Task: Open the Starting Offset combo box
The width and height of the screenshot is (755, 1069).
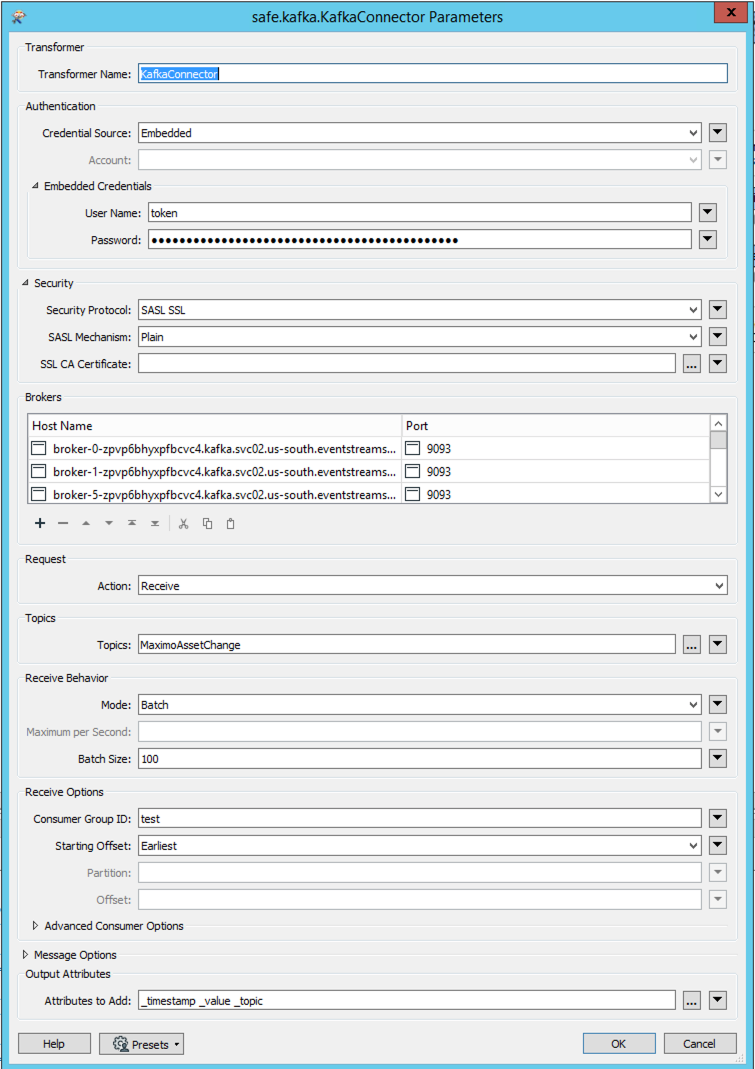Action: 419,846
